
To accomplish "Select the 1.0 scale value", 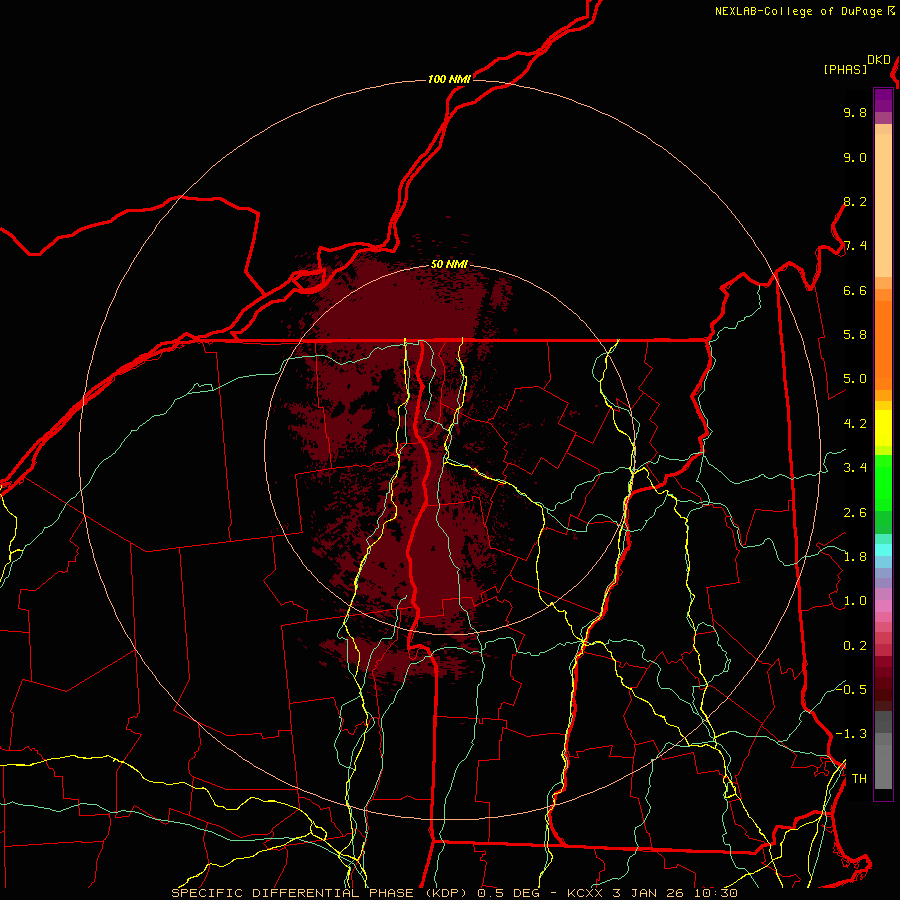I will 855,601.
